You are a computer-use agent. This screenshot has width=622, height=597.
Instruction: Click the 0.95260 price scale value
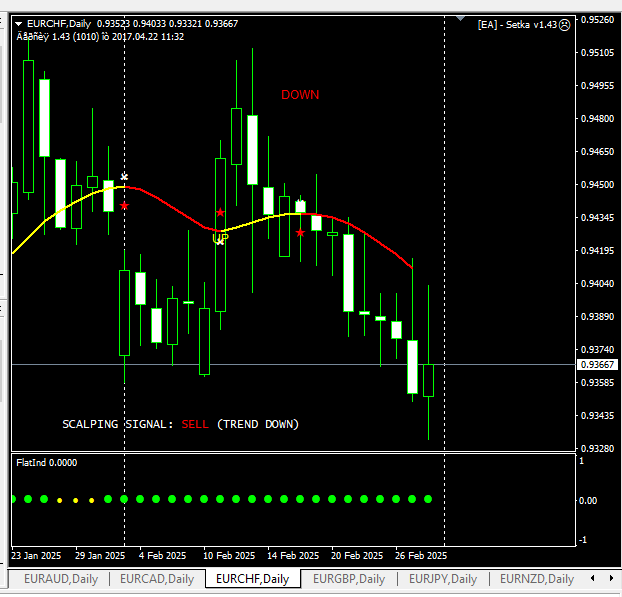tap(597, 19)
